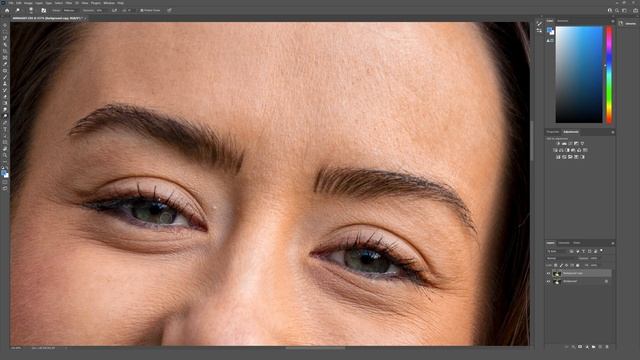Pick a shade in the blue color field
This screenshot has height=360, width=640.
[x=579, y=75]
